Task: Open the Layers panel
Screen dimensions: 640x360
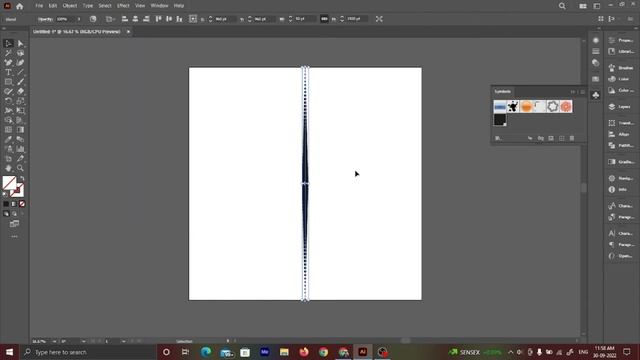Action: click(621, 107)
